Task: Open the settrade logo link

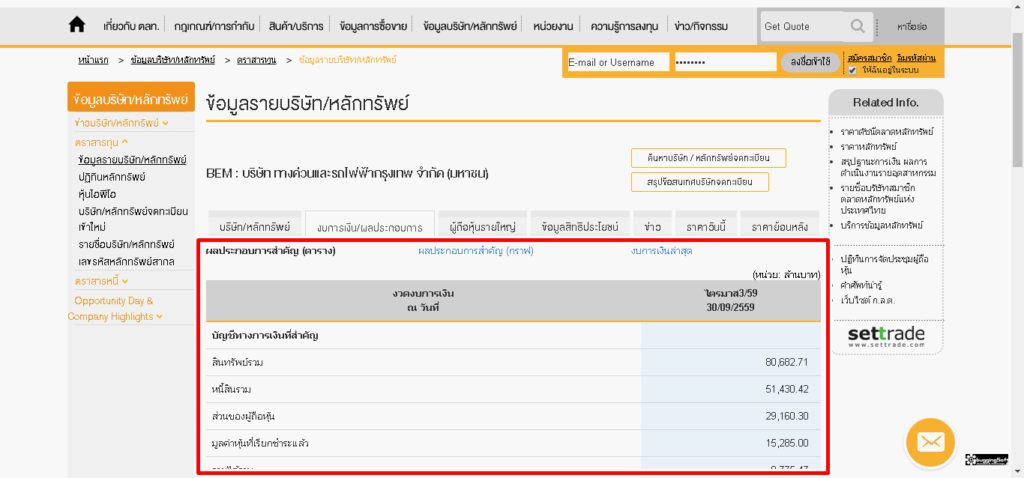Action: (x=886, y=337)
